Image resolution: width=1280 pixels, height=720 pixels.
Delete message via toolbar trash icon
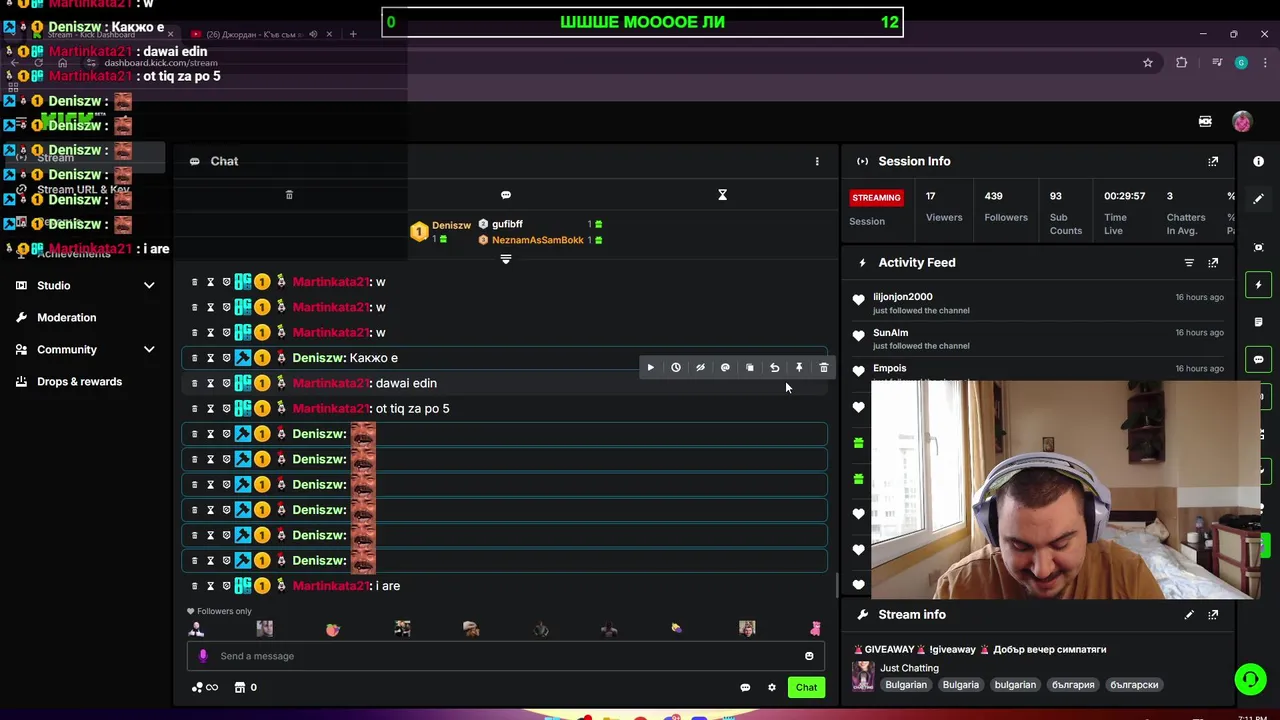[824, 368]
